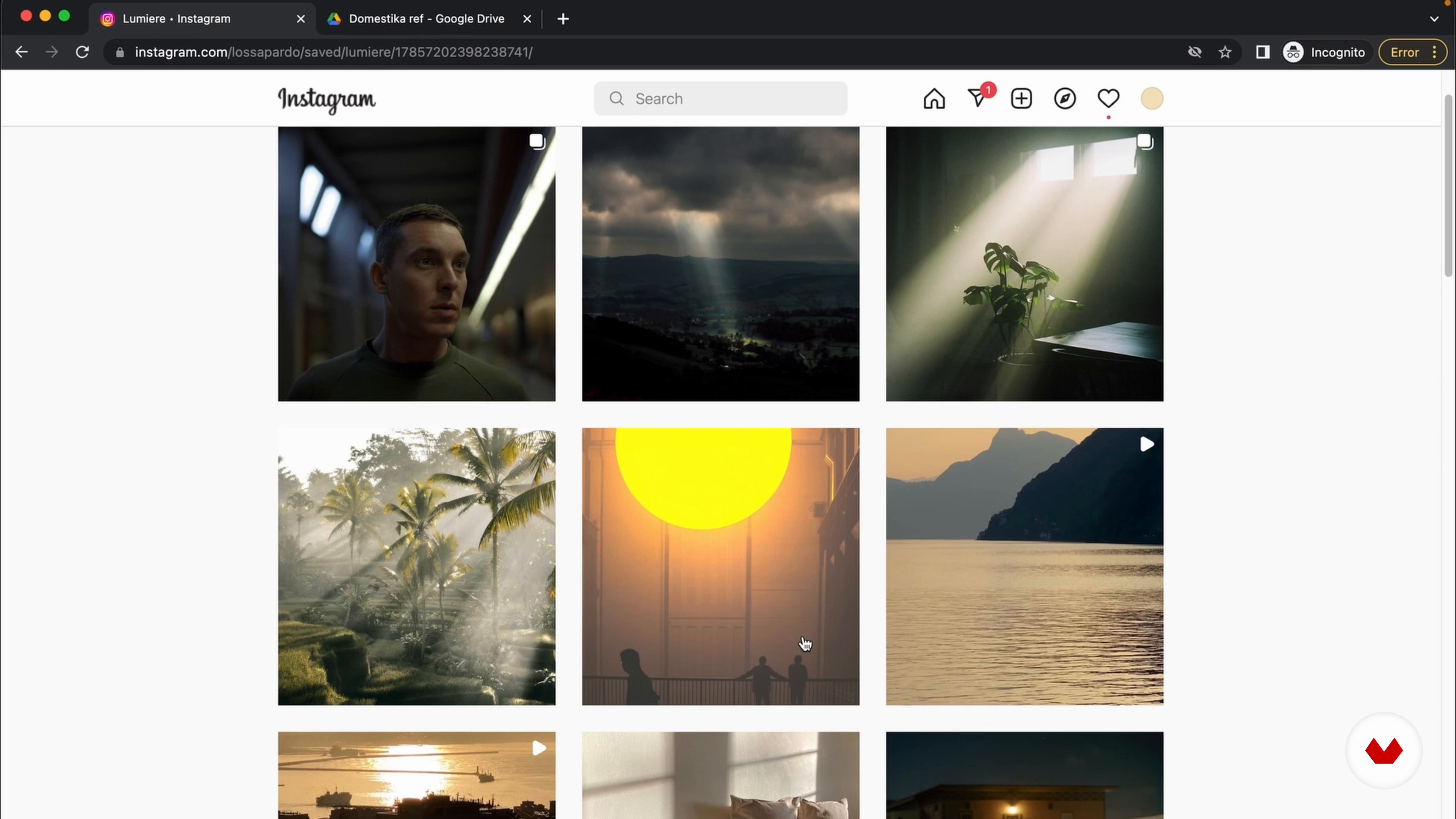Open the man in corridor portrait post
The image size is (1456, 819).
coord(417,264)
